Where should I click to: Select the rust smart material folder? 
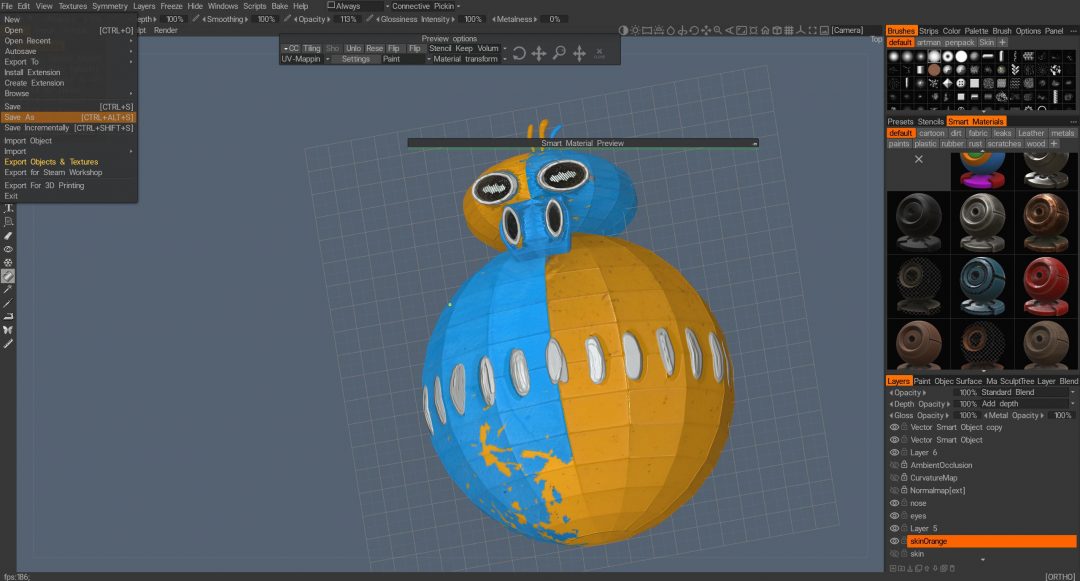click(975, 144)
